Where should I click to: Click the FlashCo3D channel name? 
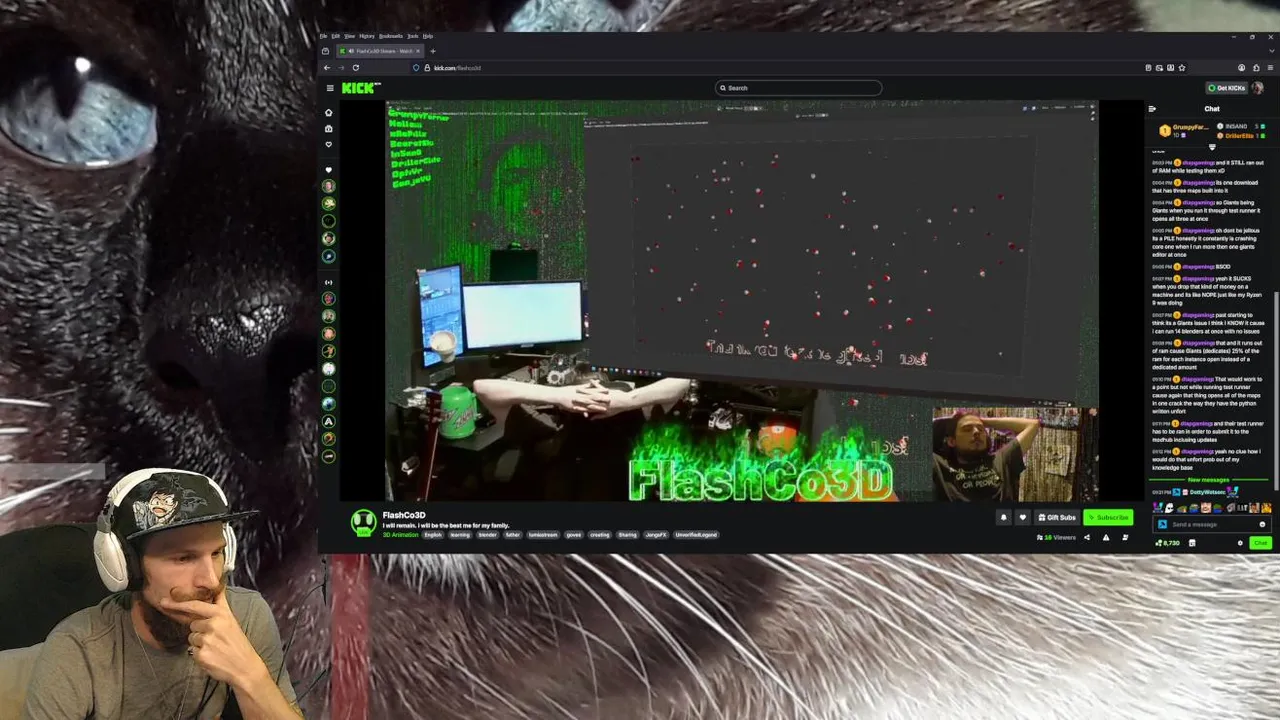(404, 515)
